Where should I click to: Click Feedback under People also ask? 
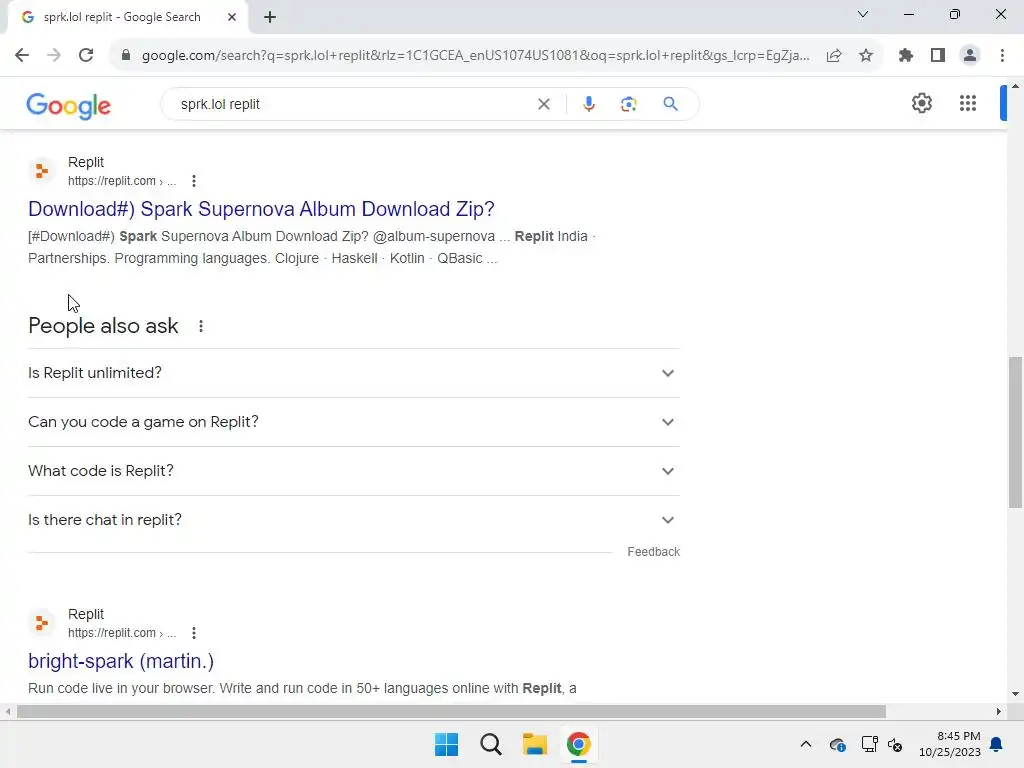point(653,552)
